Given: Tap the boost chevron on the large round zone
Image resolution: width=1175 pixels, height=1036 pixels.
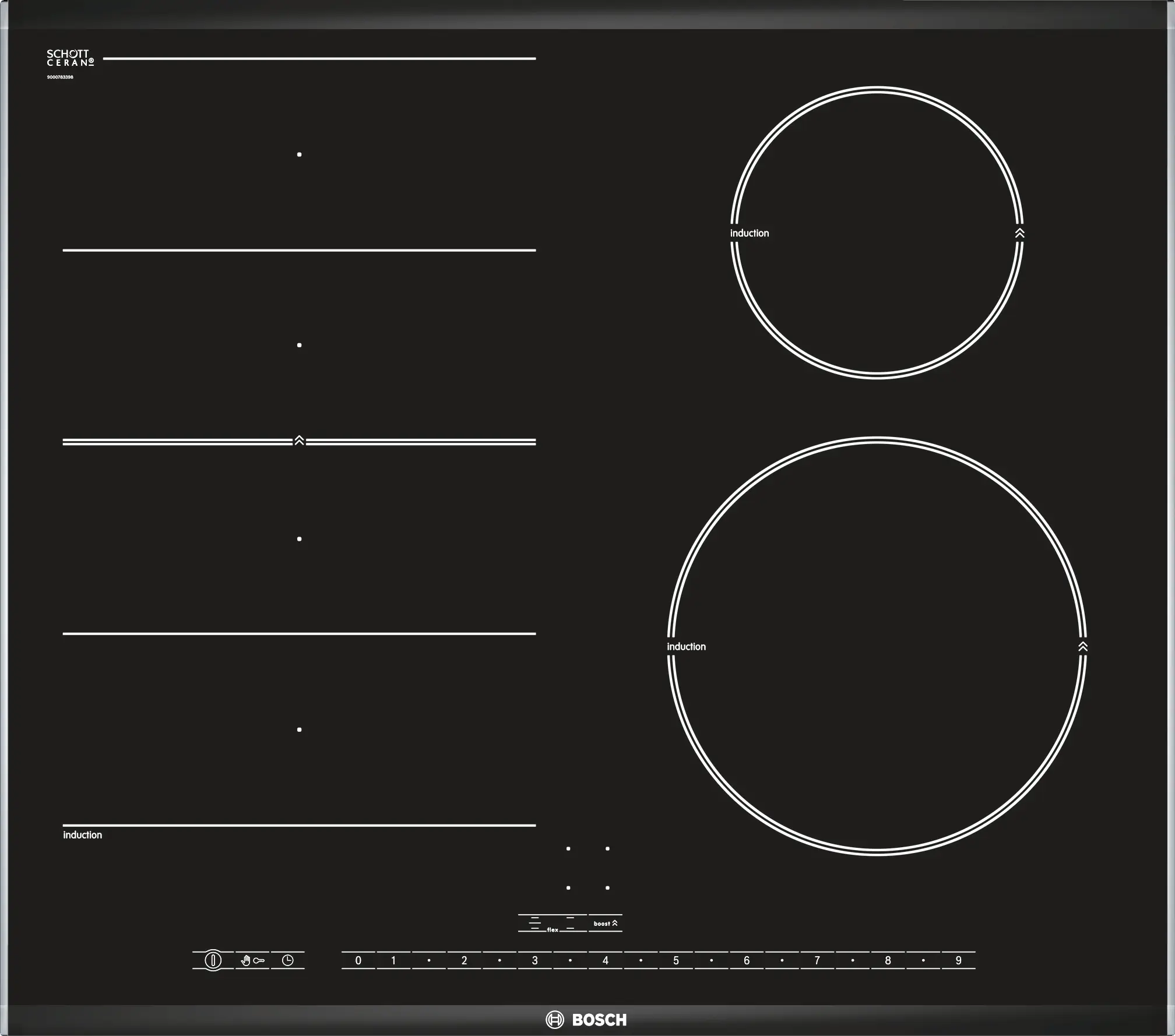Looking at the screenshot, I should pos(1083,647).
